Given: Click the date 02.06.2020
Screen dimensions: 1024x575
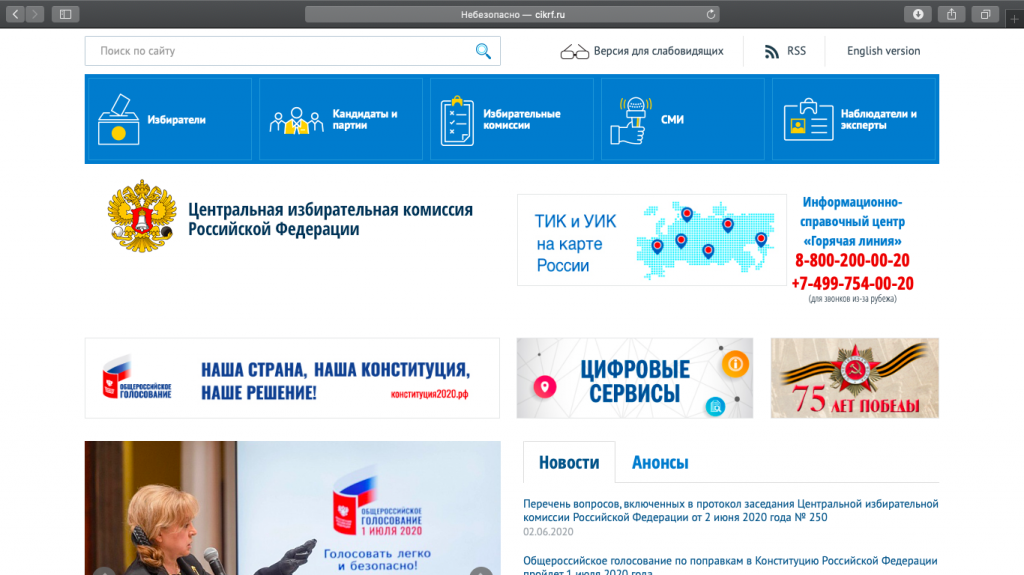Looking at the screenshot, I should tap(548, 532).
